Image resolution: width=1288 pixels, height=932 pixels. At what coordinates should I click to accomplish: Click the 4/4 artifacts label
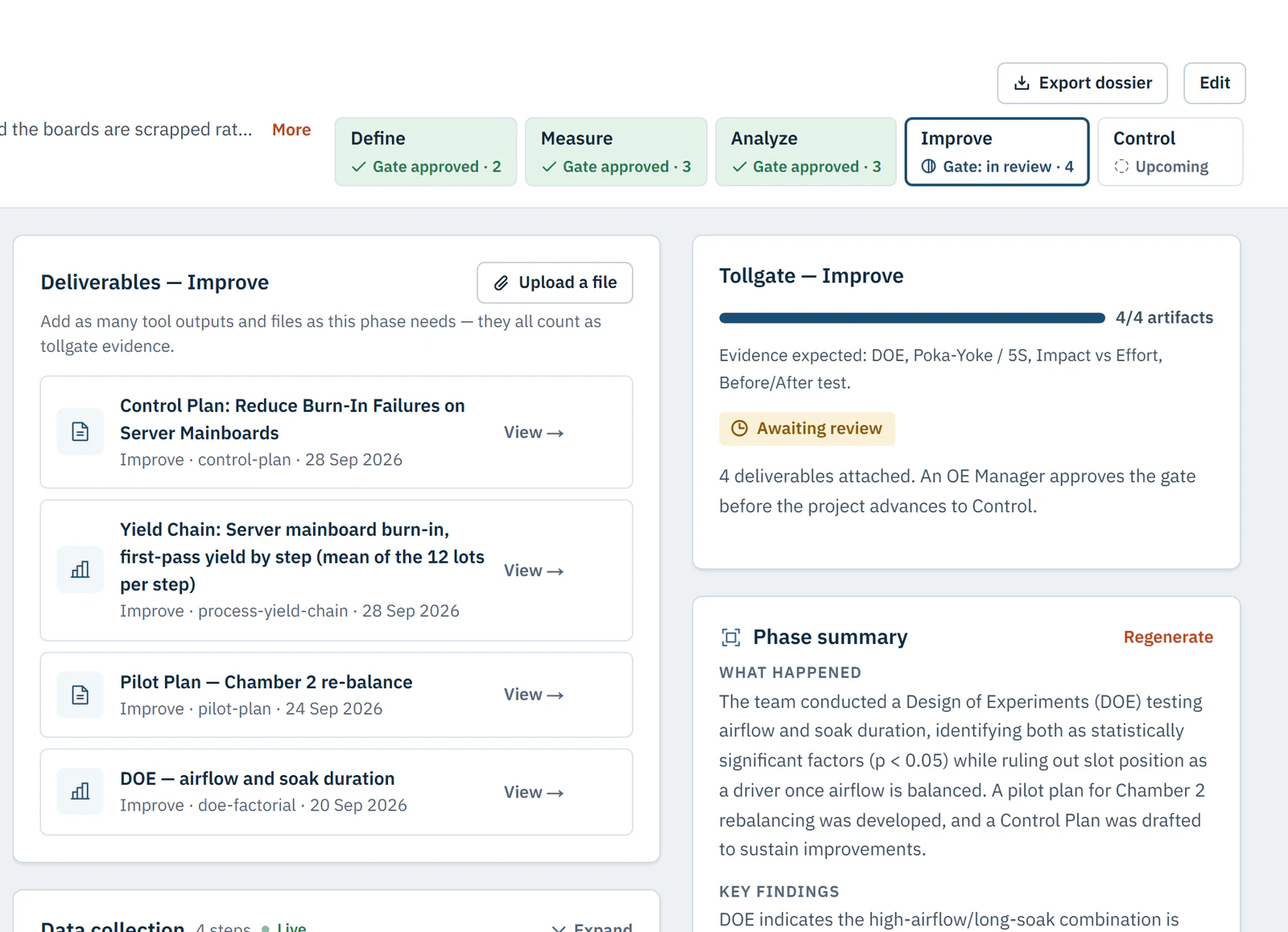1164,318
